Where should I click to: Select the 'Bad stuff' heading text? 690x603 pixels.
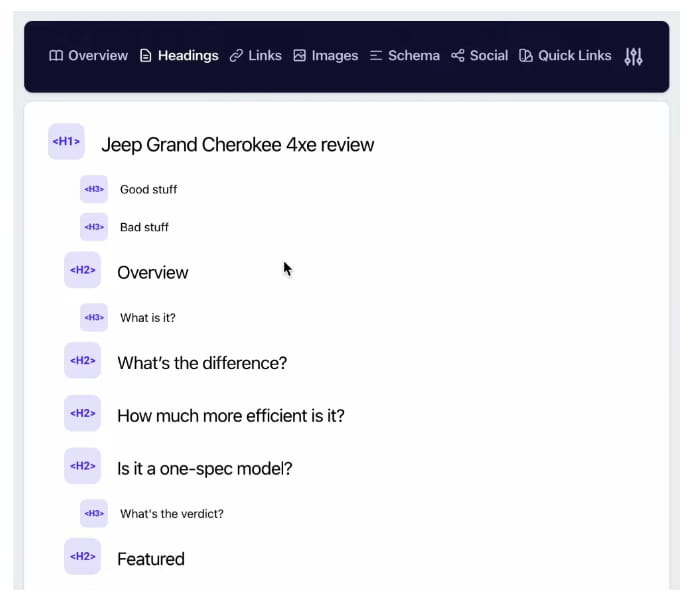click(x=144, y=228)
